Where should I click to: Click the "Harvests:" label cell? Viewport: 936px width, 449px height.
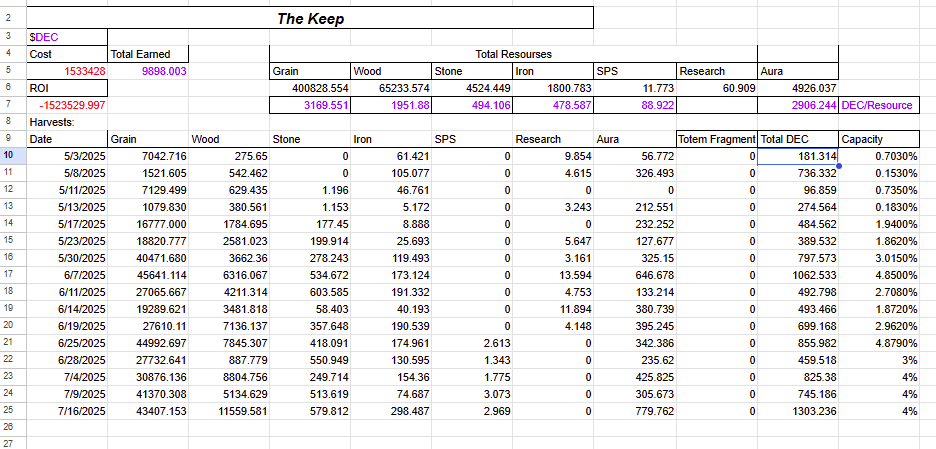coord(66,122)
